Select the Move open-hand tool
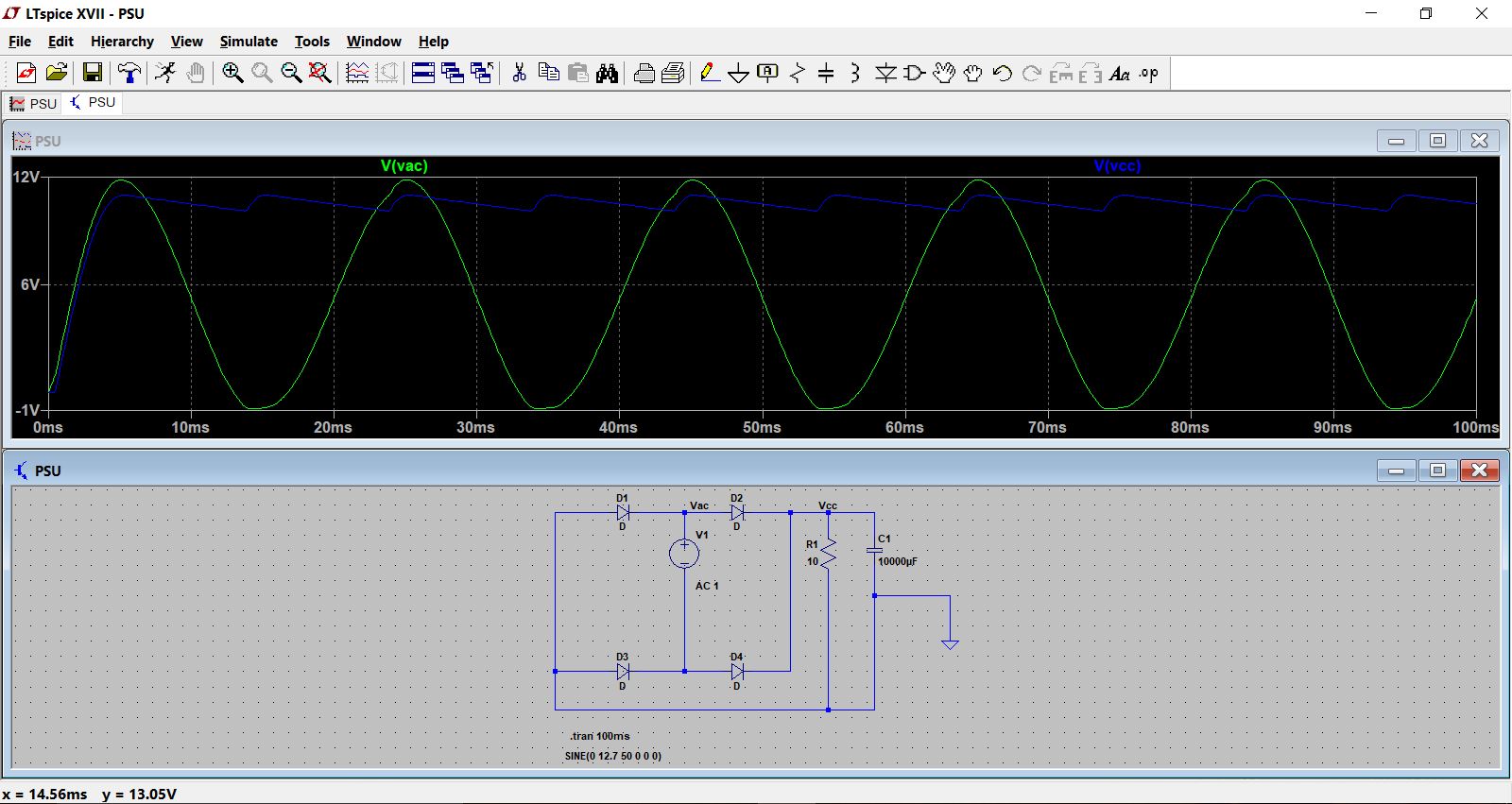 944,73
